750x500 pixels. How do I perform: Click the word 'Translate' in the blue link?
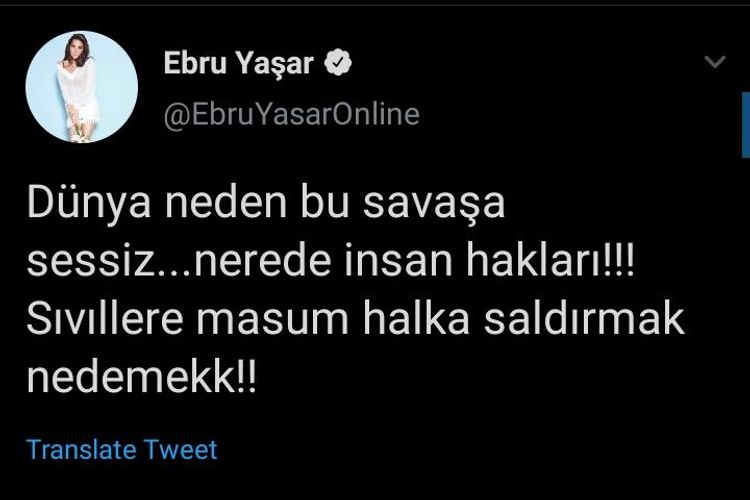pos(81,449)
